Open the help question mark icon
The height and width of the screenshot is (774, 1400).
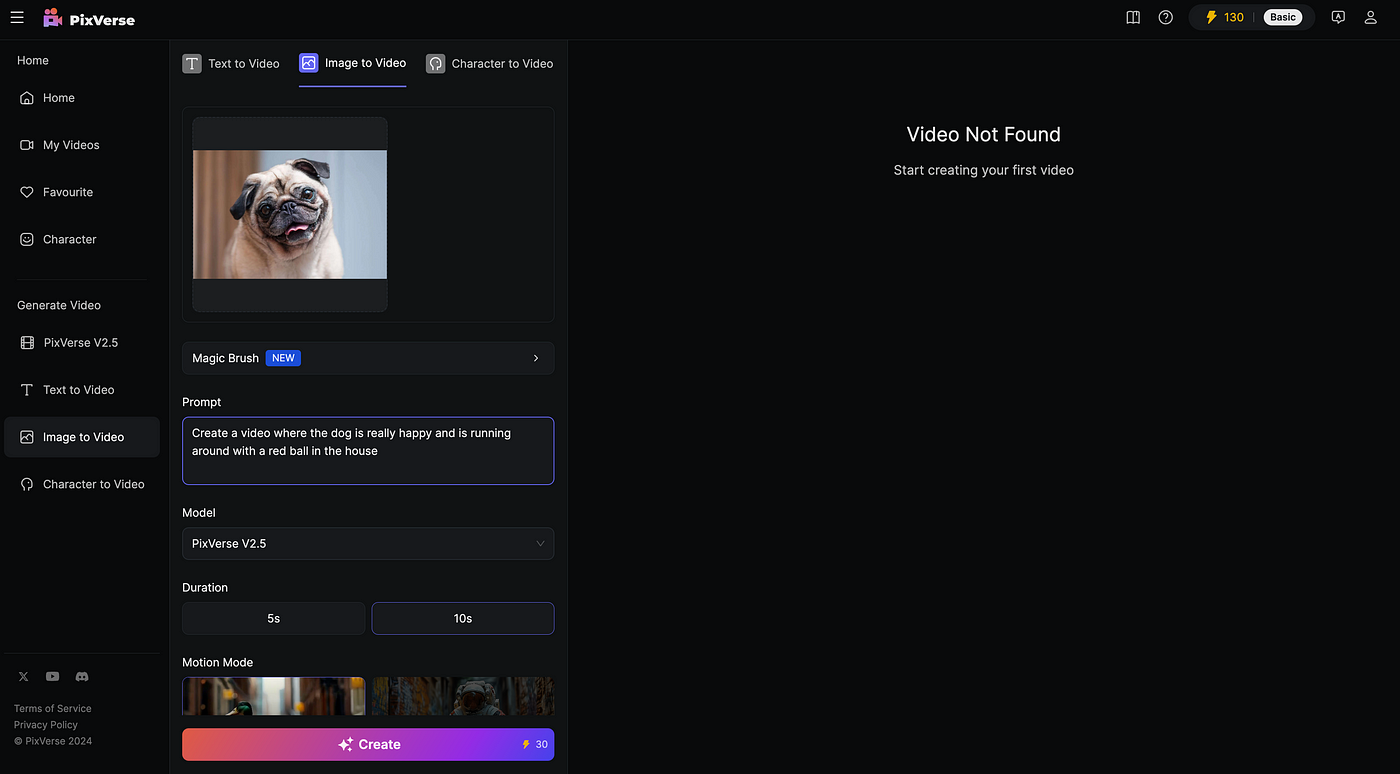[1166, 17]
